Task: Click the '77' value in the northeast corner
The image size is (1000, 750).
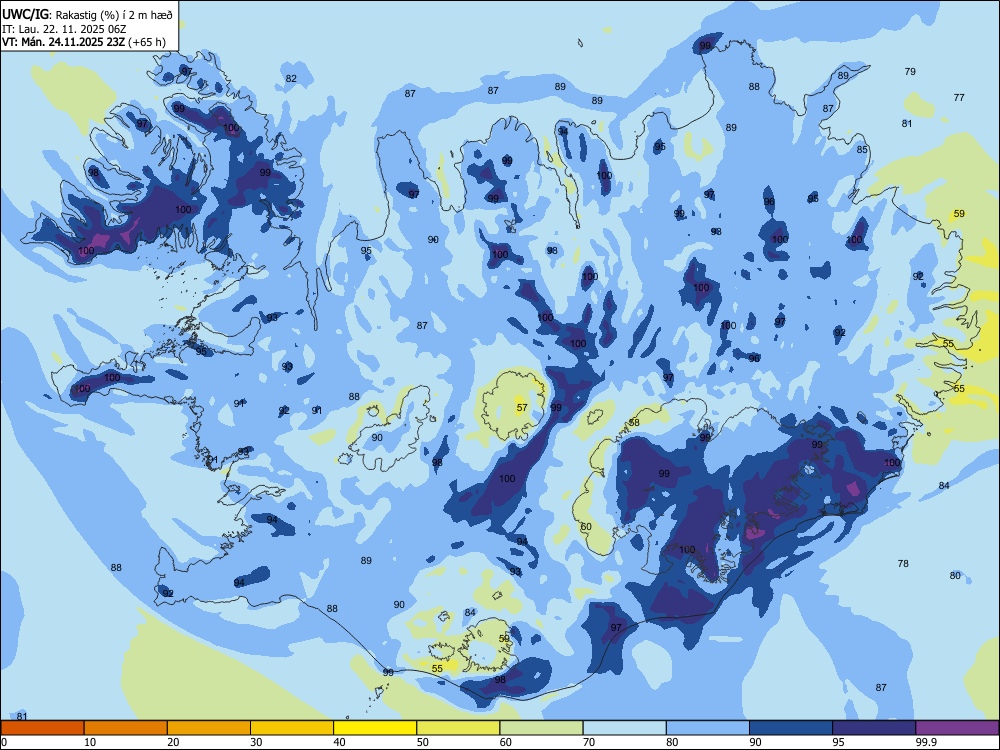Action: coord(959,98)
